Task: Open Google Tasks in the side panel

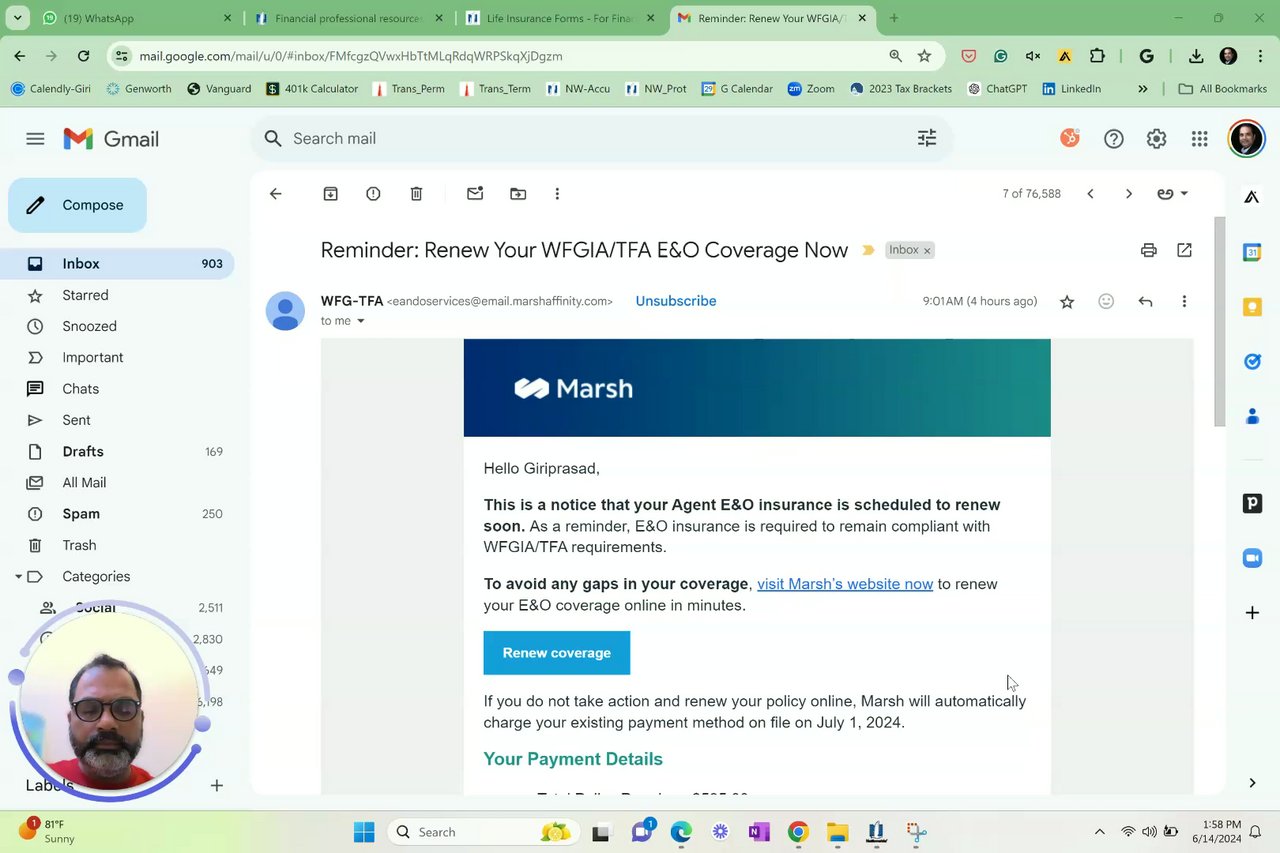Action: 1252,361
